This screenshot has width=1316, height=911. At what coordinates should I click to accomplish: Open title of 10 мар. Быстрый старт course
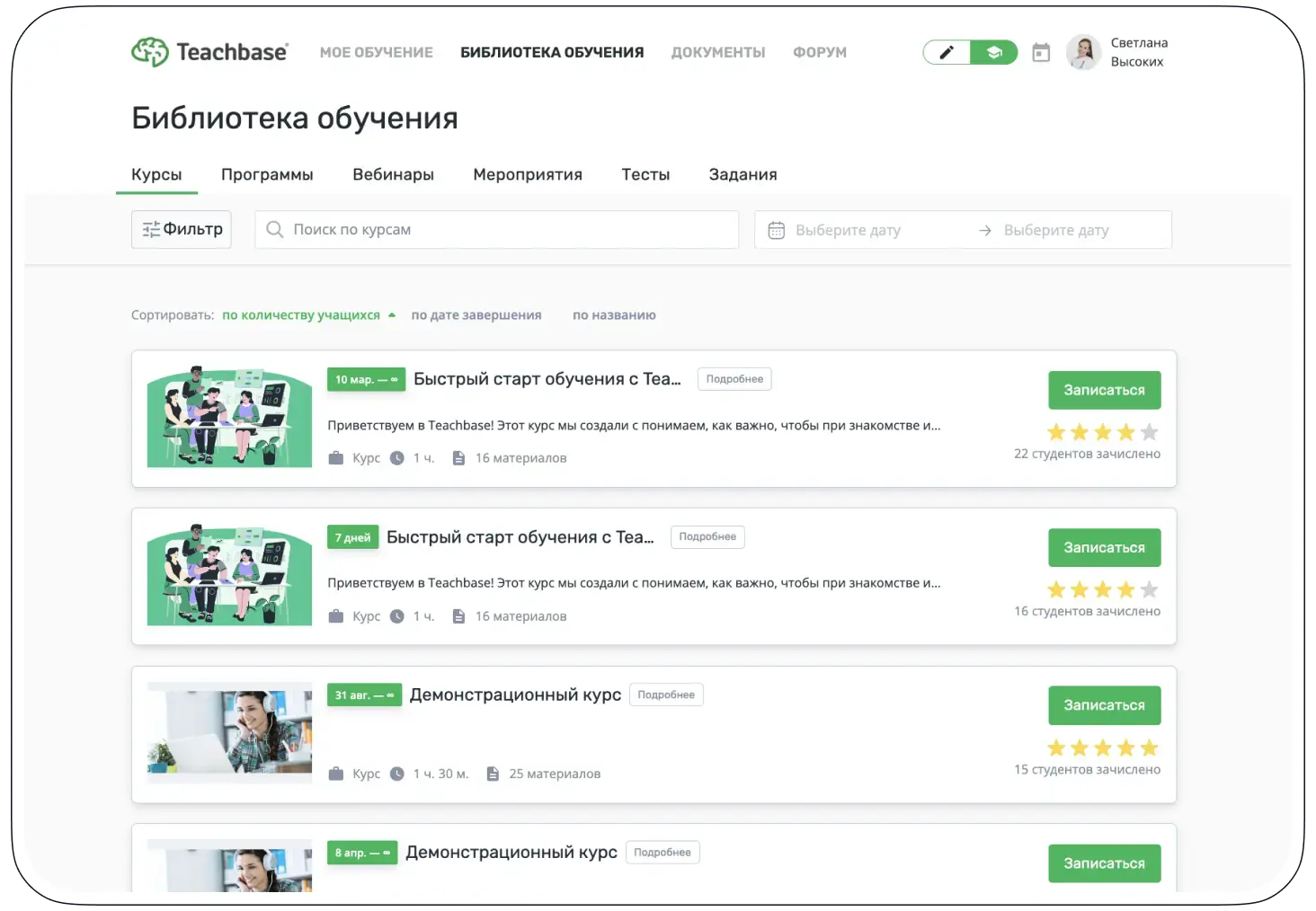547,379
